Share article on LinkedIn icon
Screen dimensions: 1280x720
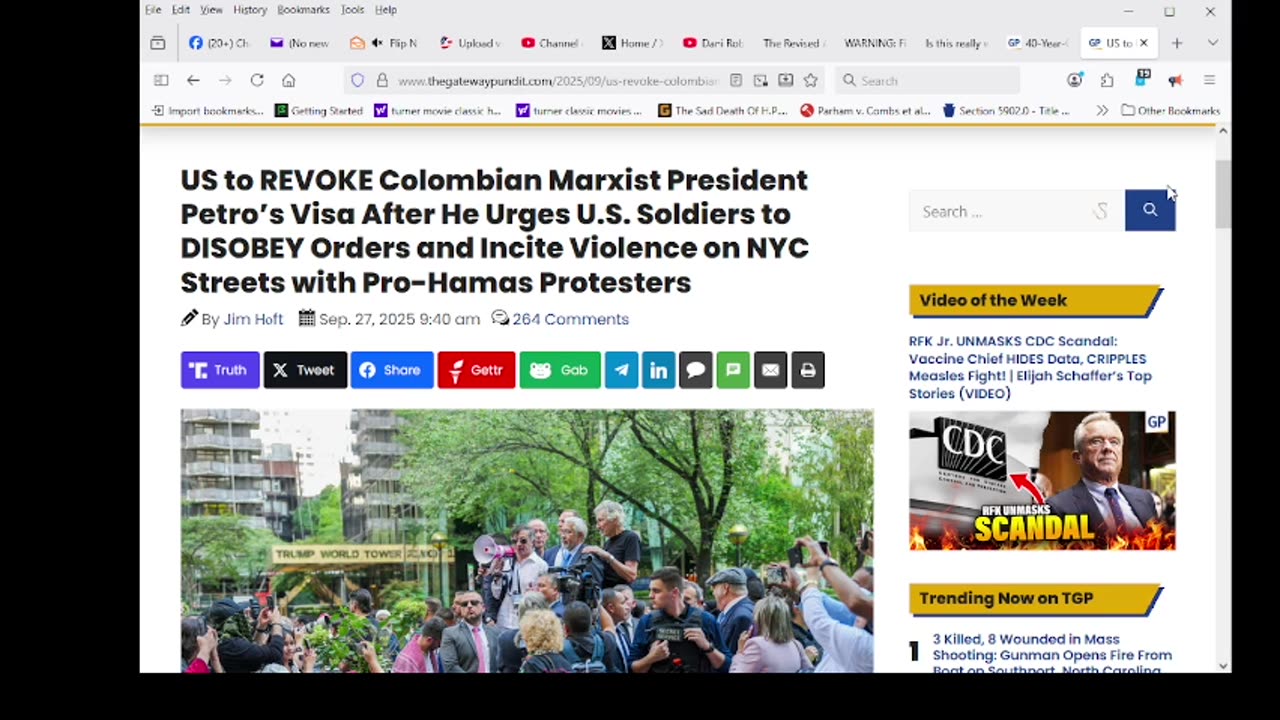coord(658,370)
